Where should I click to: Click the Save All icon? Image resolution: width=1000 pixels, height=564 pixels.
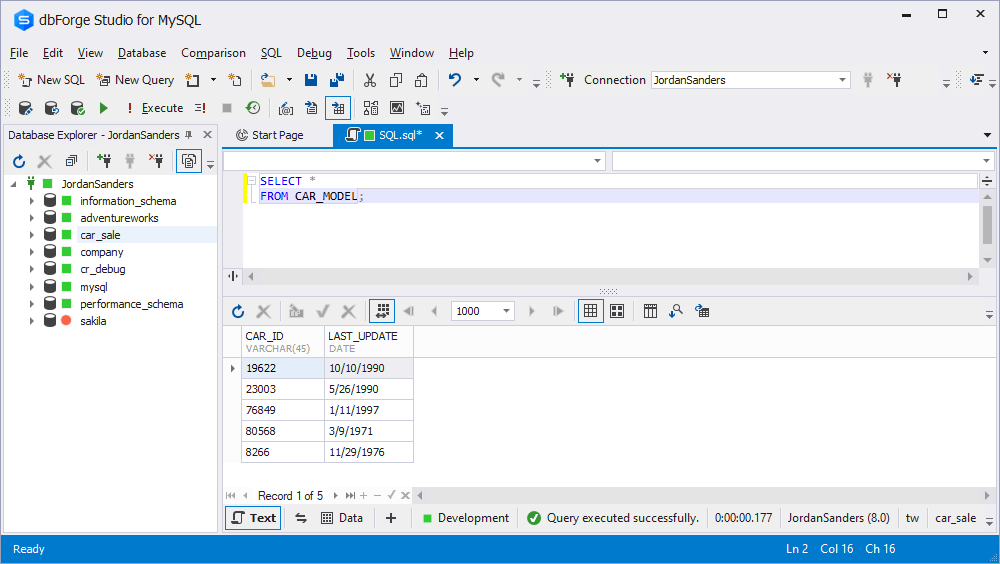click(x=337, y=80)
